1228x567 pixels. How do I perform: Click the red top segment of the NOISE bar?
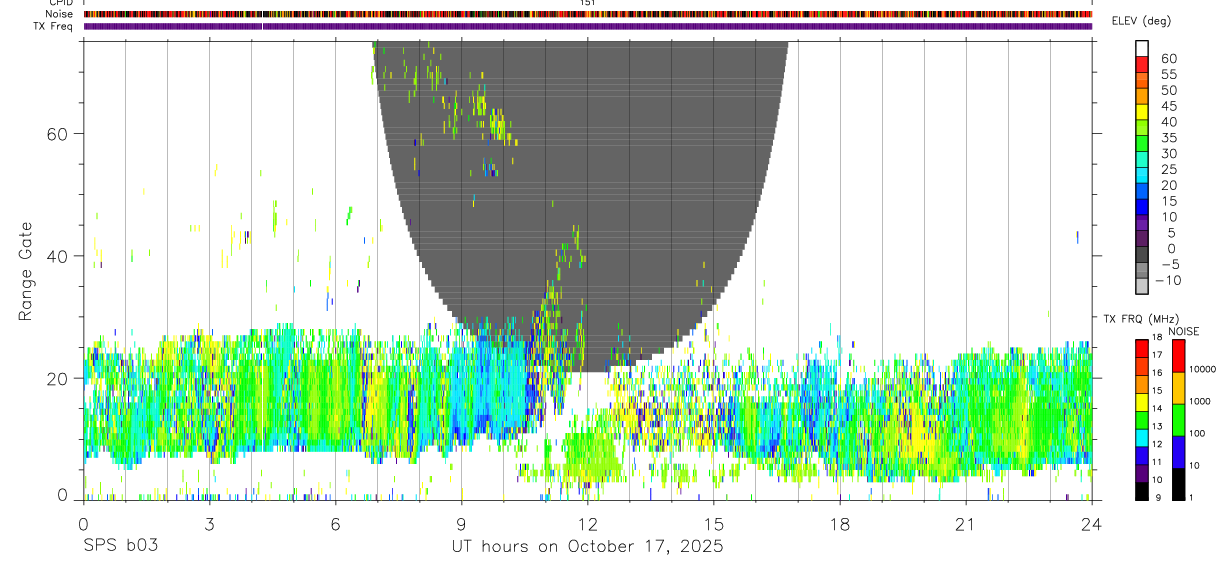point(1178,356)
